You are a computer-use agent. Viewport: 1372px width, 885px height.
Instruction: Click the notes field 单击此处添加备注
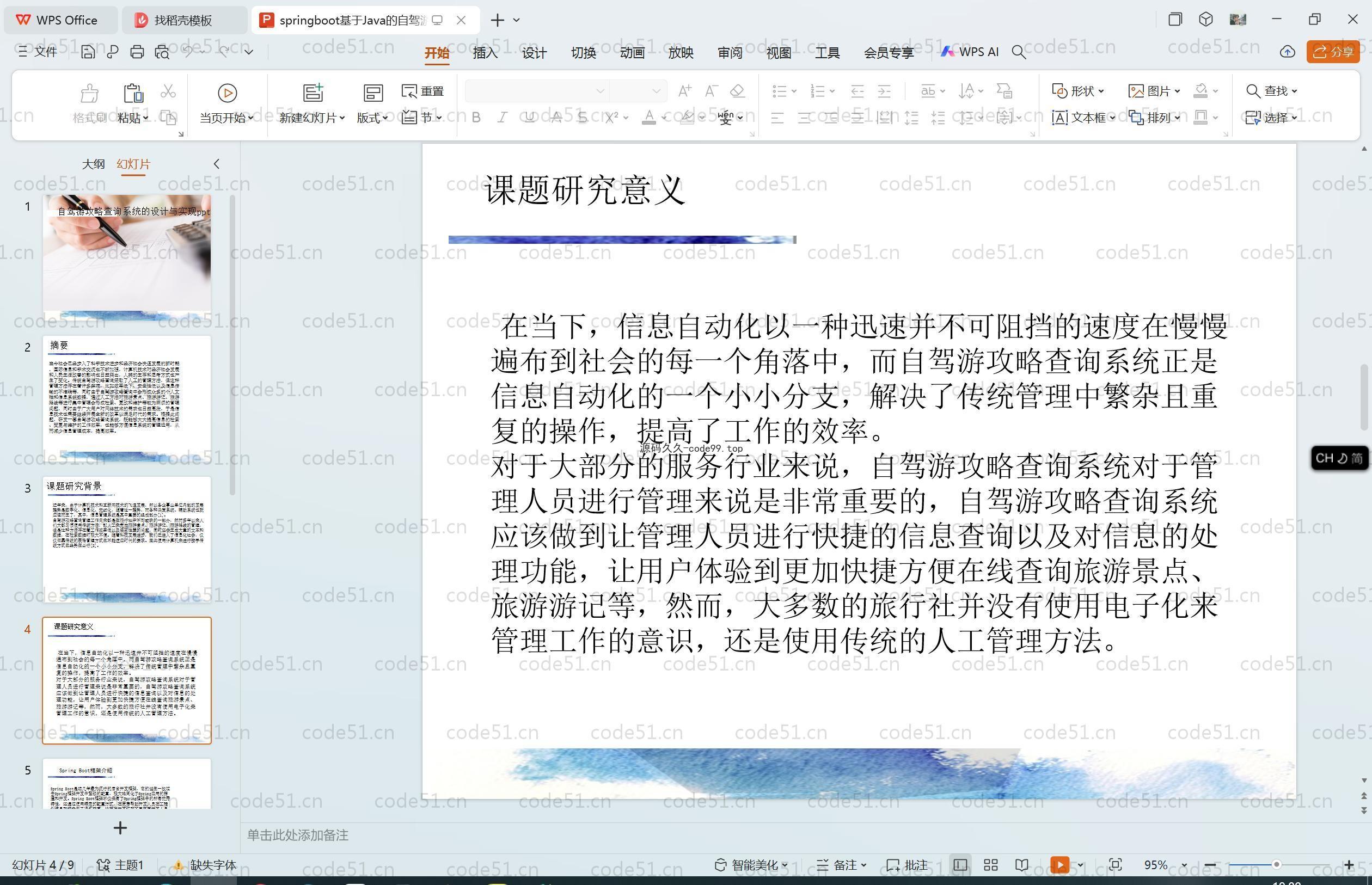click(x=298, y=835)
